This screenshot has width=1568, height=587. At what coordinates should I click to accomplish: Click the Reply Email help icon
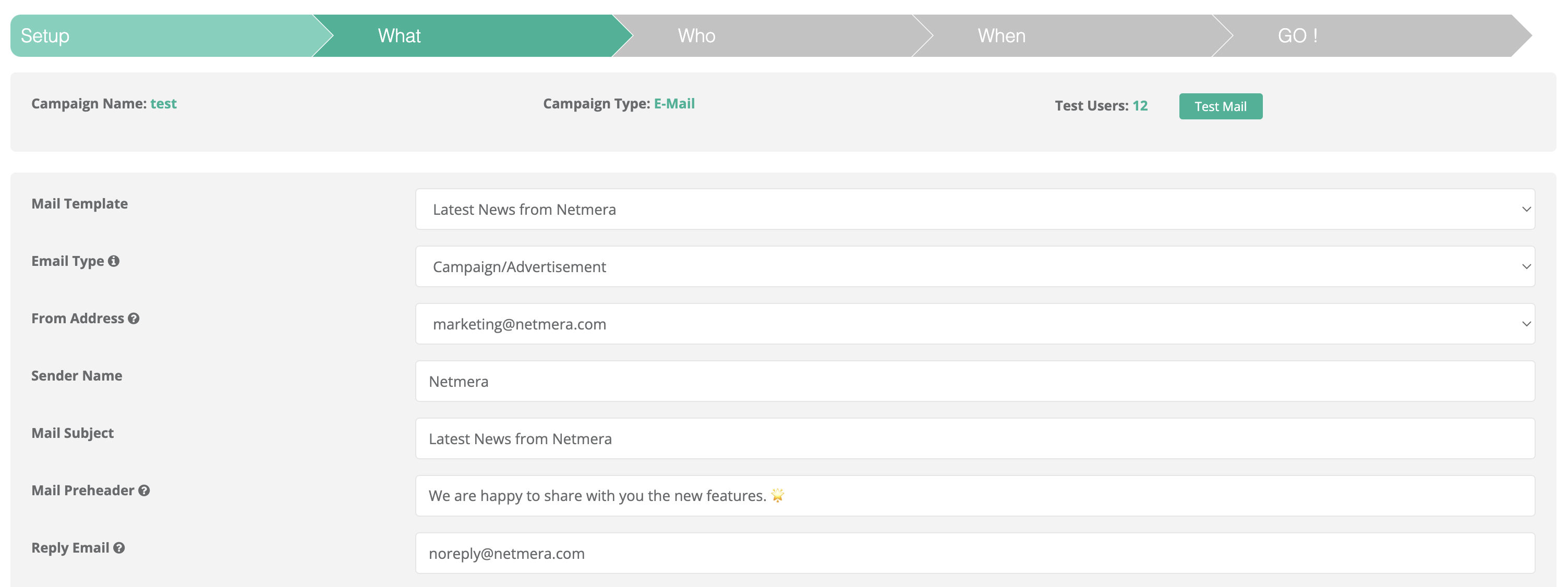pyautogui.click(x=119, y=547)
